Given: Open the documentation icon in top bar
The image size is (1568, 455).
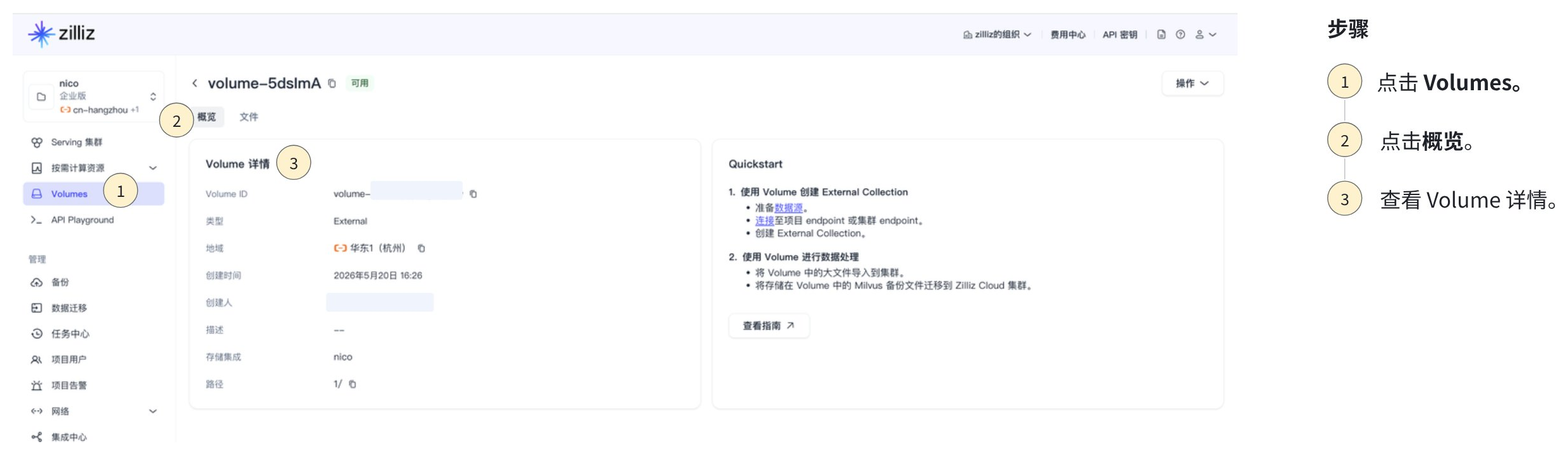Looking at the screenshot, I should [x=1161, y=35].
